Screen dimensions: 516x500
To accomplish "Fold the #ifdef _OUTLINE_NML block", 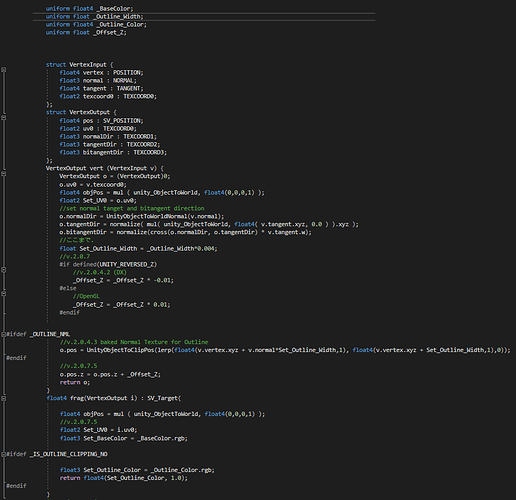I will pyautogui.click(x=3, y=334).
